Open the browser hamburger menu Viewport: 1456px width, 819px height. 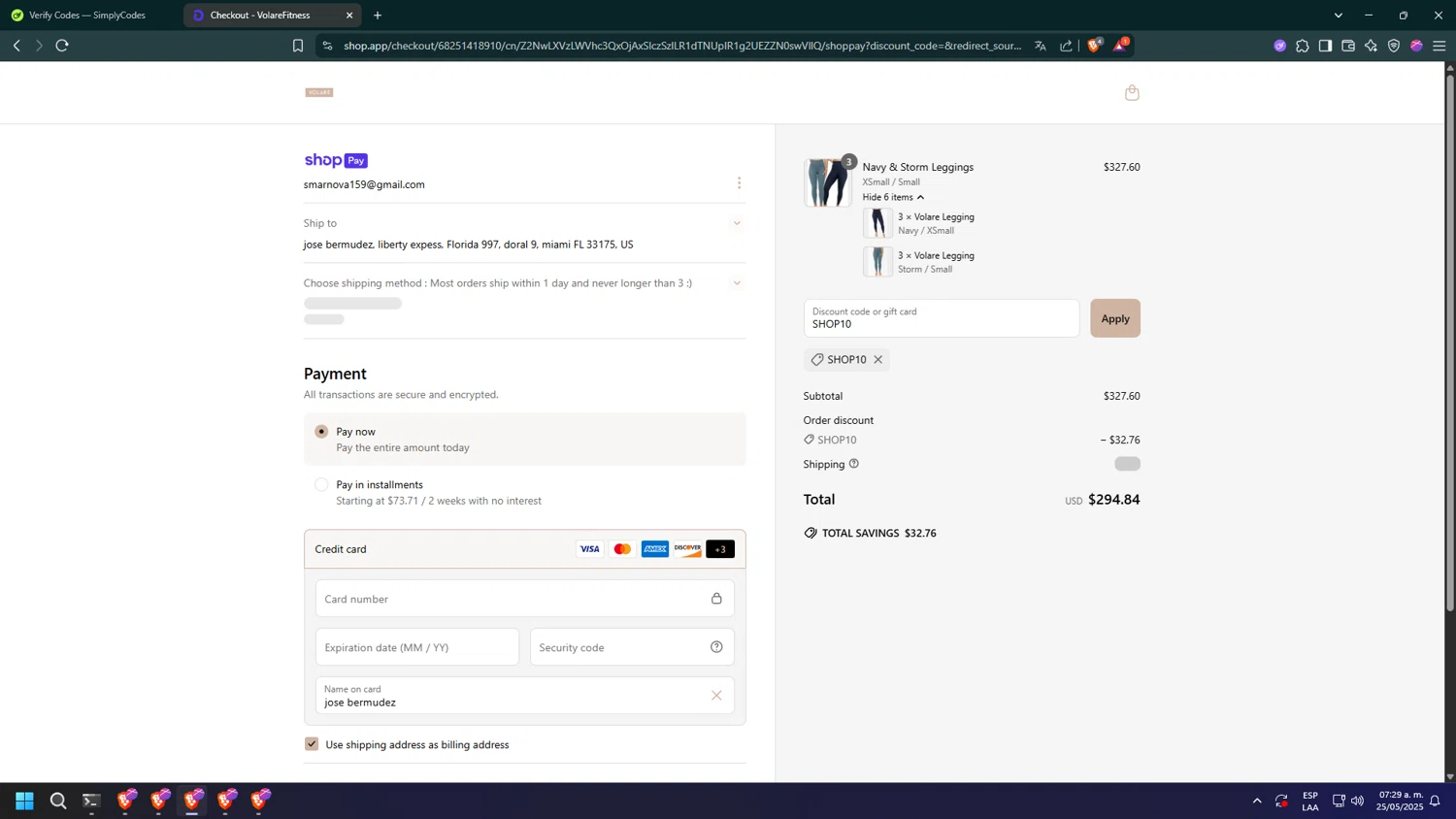1439,46
